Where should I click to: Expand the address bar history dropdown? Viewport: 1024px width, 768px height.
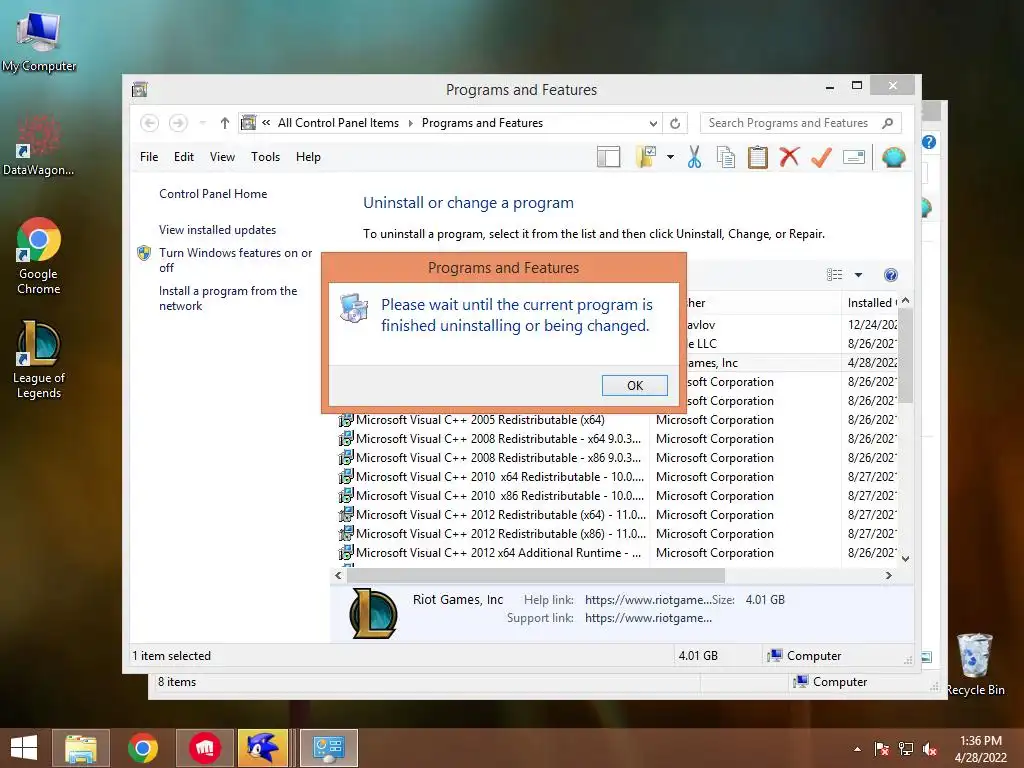[x=652, y=123]
